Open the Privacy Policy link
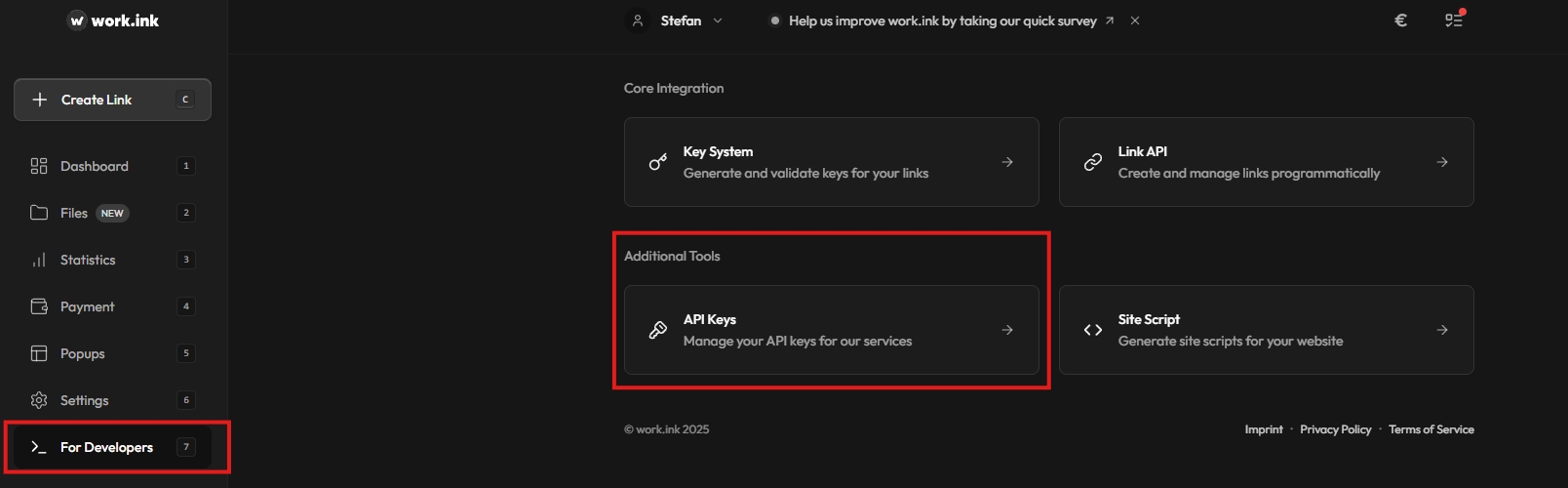The height and width of the screenshot is (488, 1568). click(x=1335, y=429)
